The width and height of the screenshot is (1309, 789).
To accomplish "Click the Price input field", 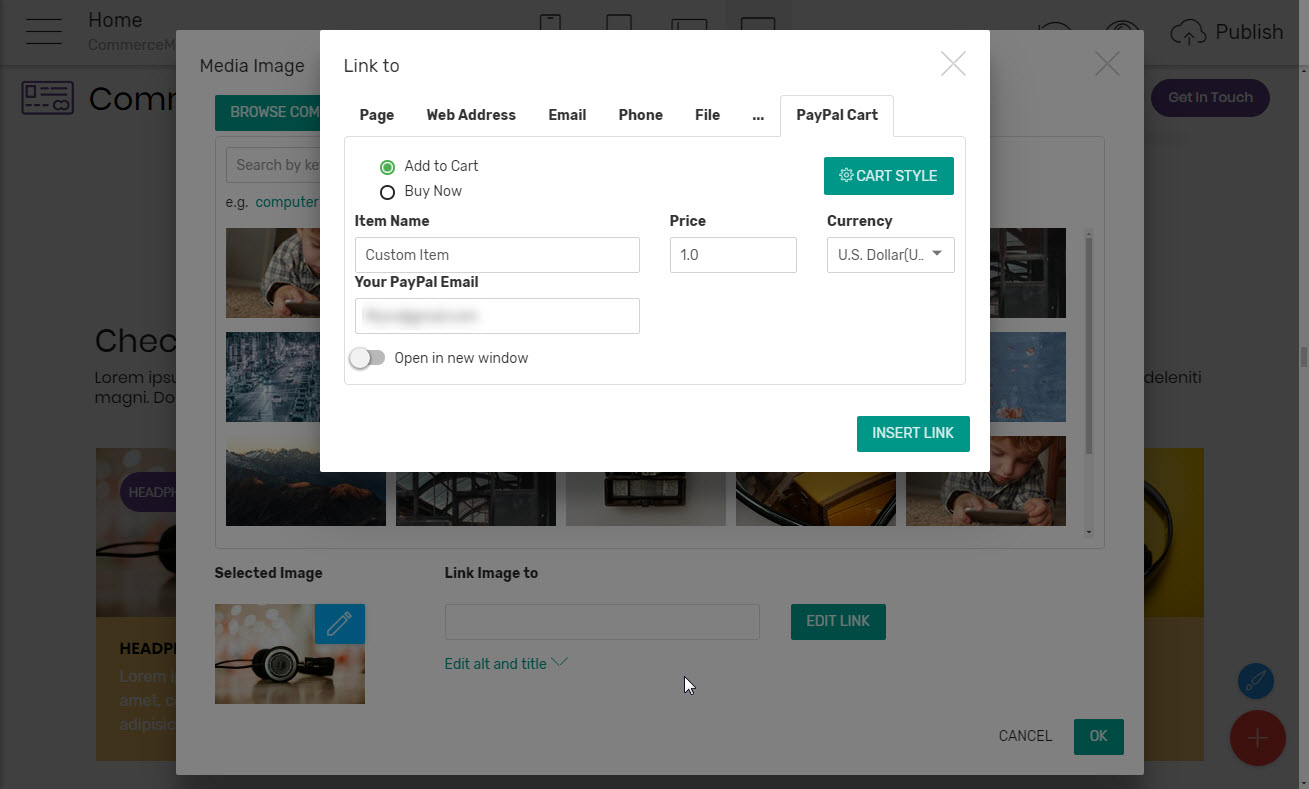I will click(x=733, y=255).
